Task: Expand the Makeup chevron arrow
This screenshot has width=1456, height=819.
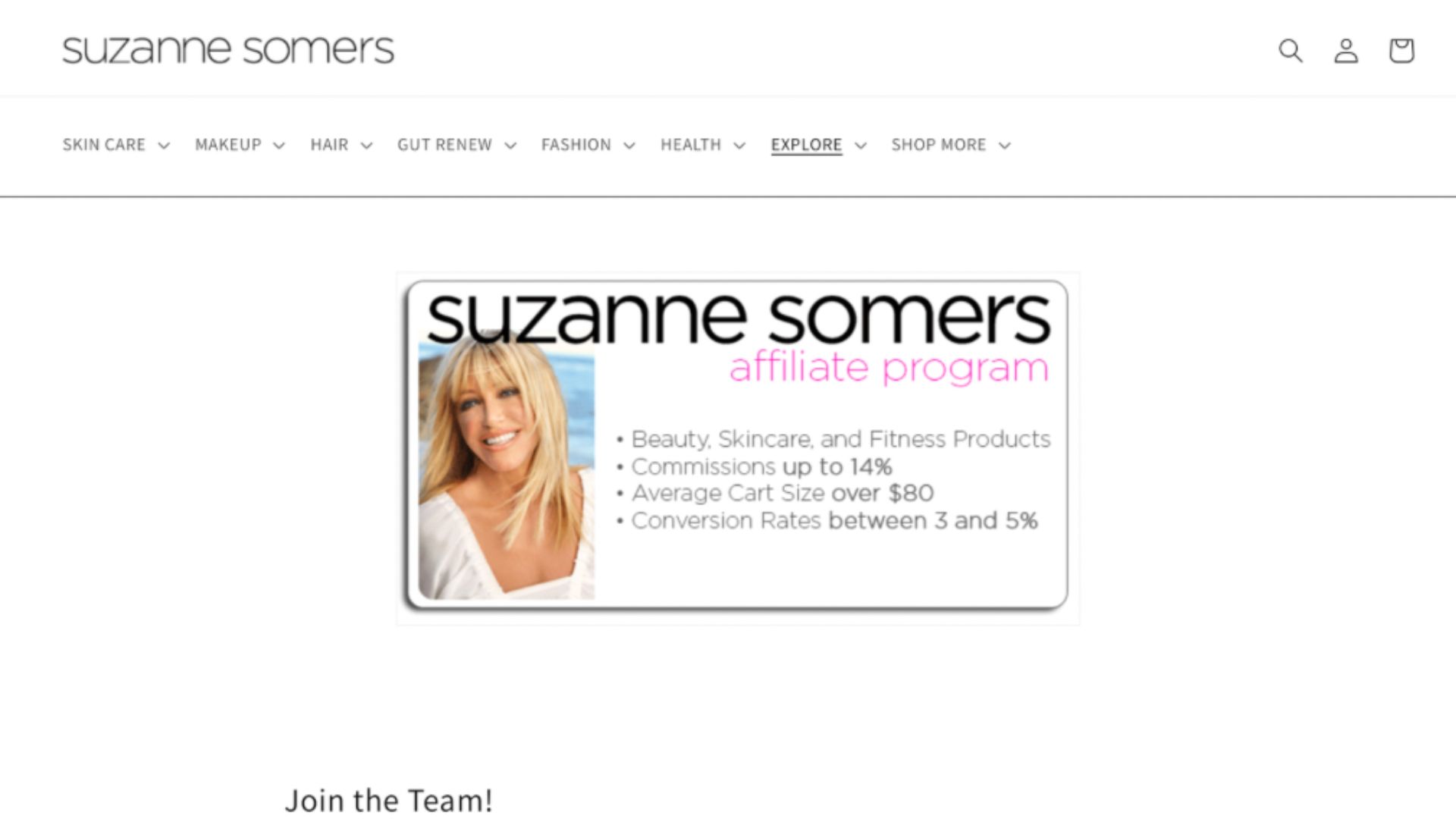Action: coord(279,146)
